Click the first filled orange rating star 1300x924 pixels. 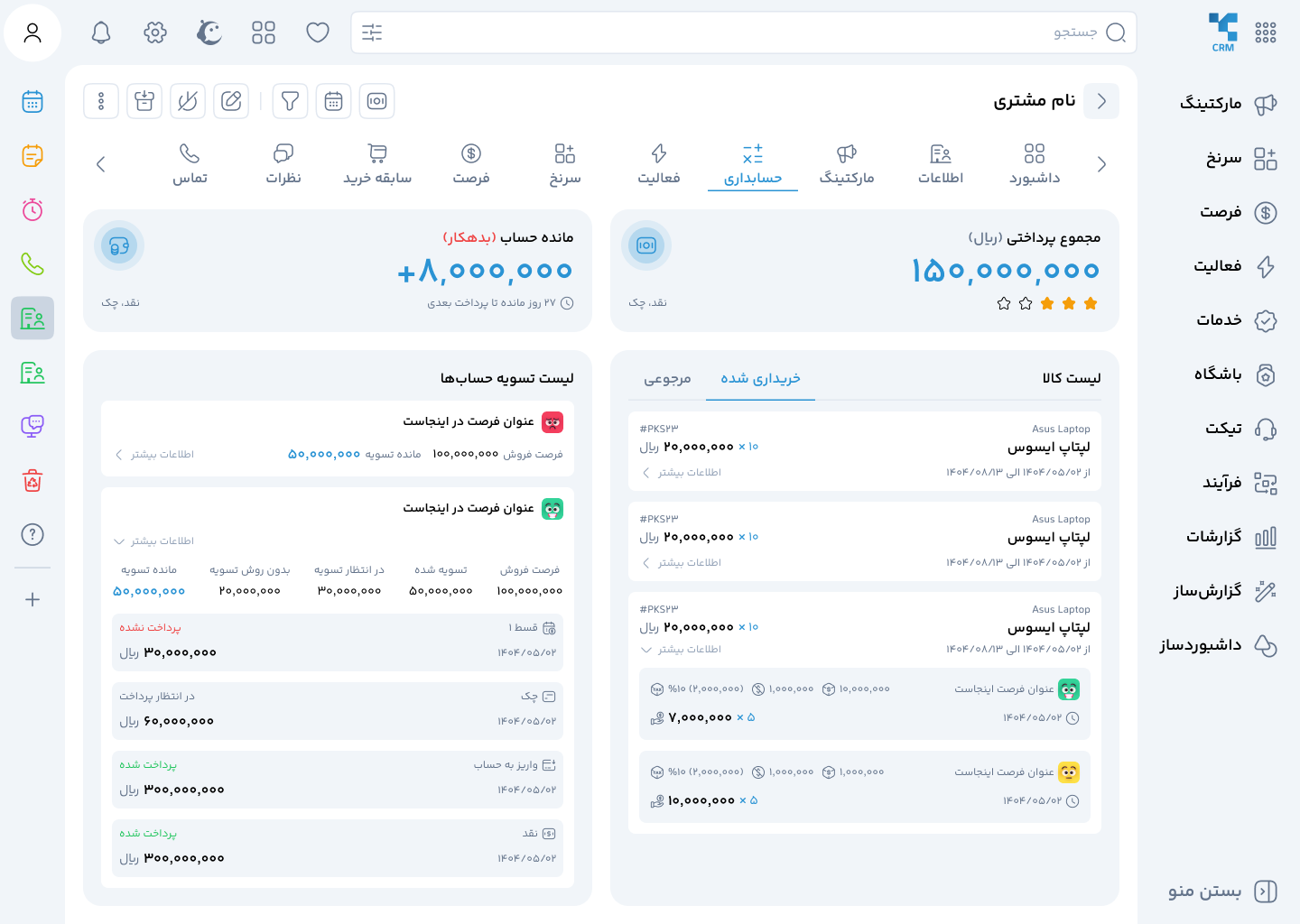coord(1091,303)
